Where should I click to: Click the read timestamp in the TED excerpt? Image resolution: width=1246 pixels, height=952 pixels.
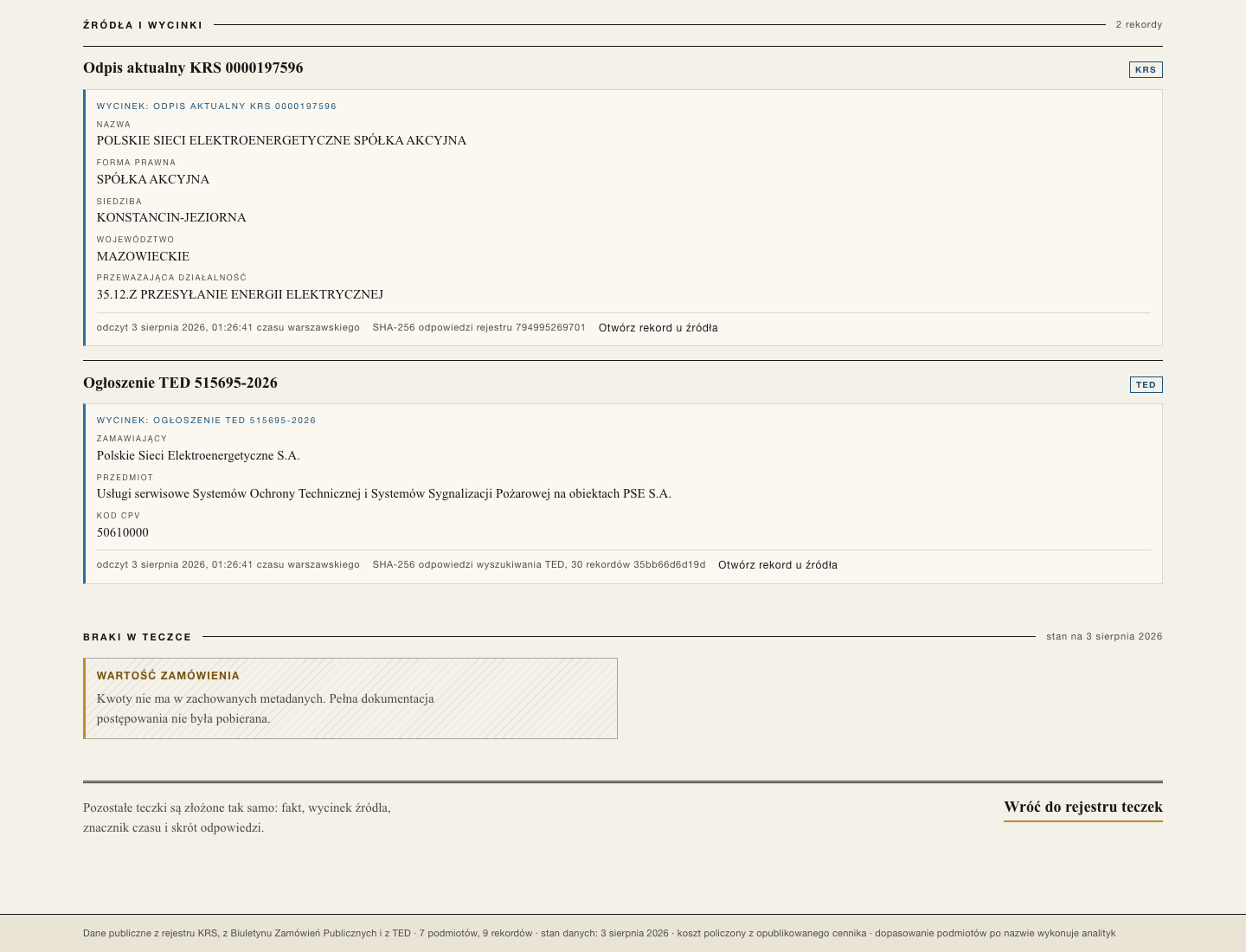(228, 565)
